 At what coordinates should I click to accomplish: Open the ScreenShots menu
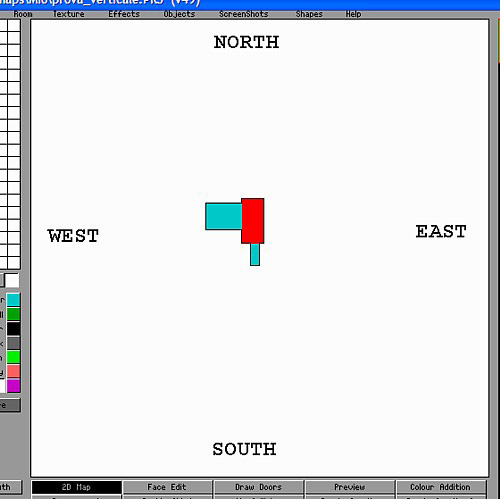point(244,14)
